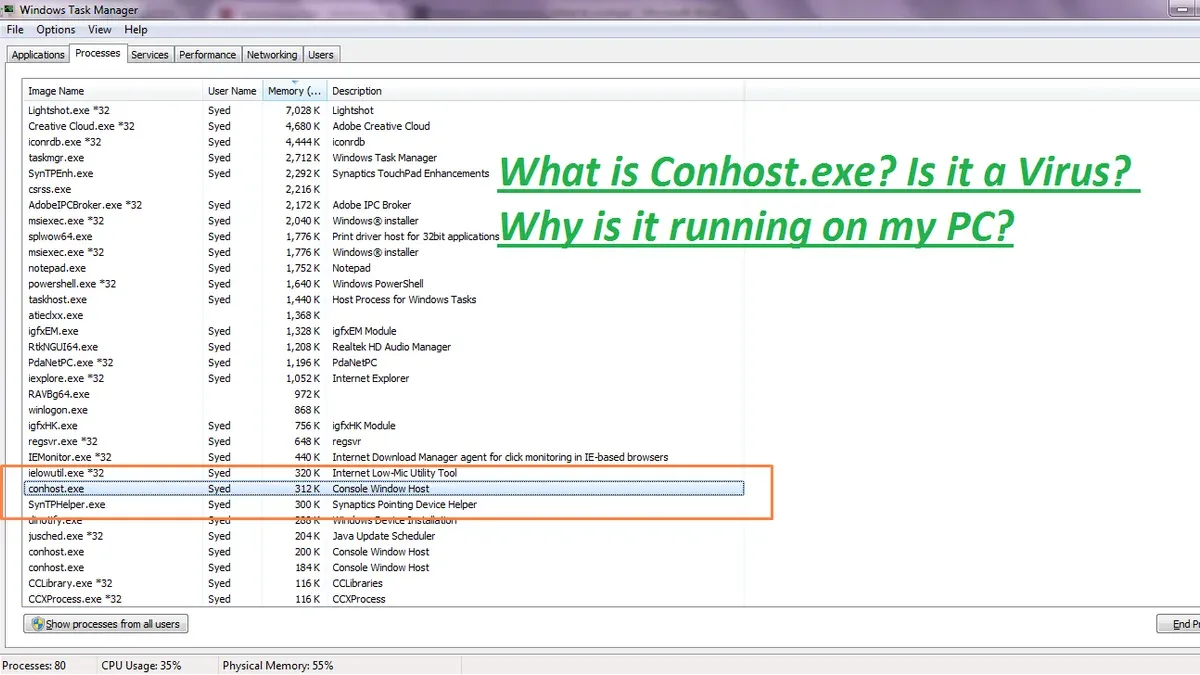Switch to the Users tab
The height and width of the screenshot is (675, 1200).
321,55
